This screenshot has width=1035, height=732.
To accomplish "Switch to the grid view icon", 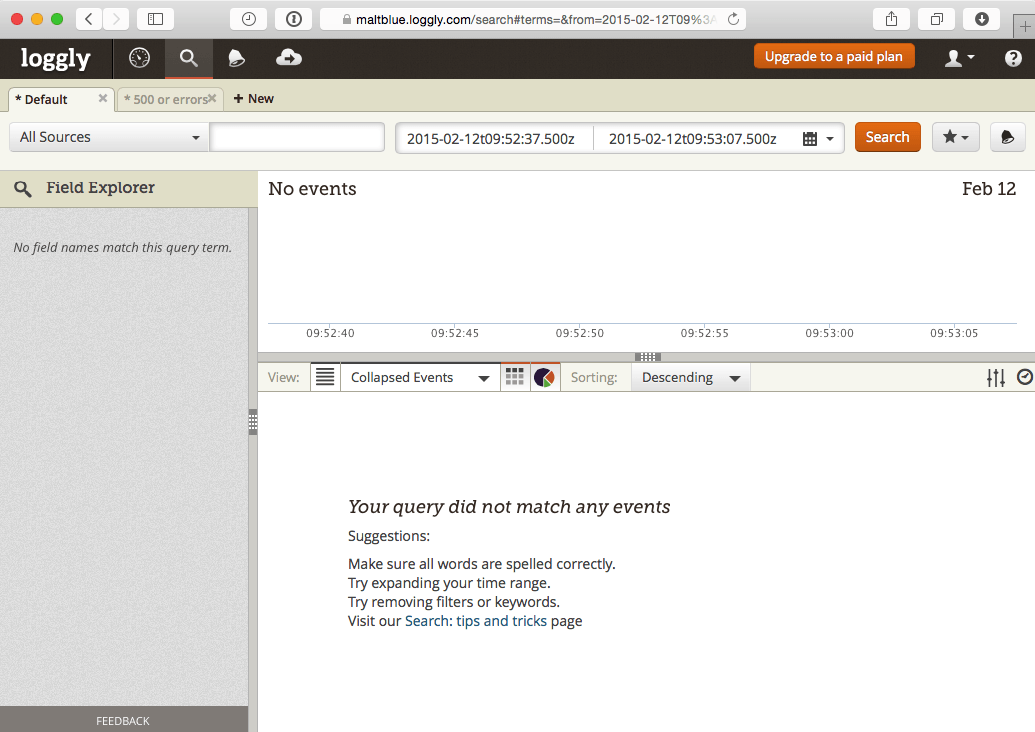I will (515, 377).
